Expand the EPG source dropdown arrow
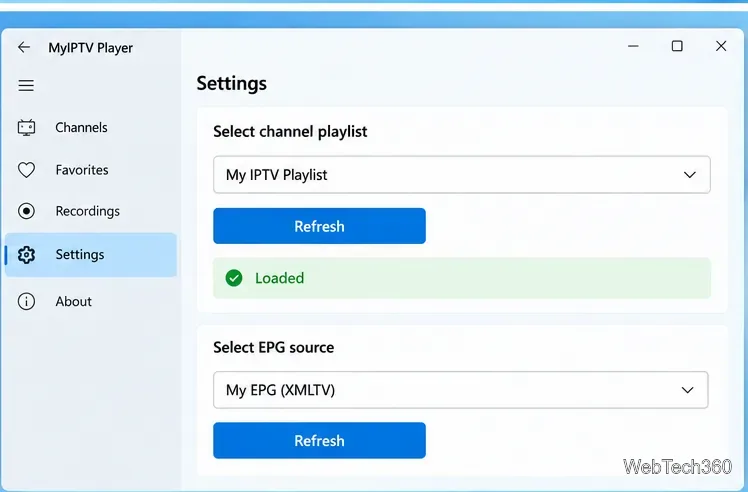The image size is (748, 492). (687, 390)
